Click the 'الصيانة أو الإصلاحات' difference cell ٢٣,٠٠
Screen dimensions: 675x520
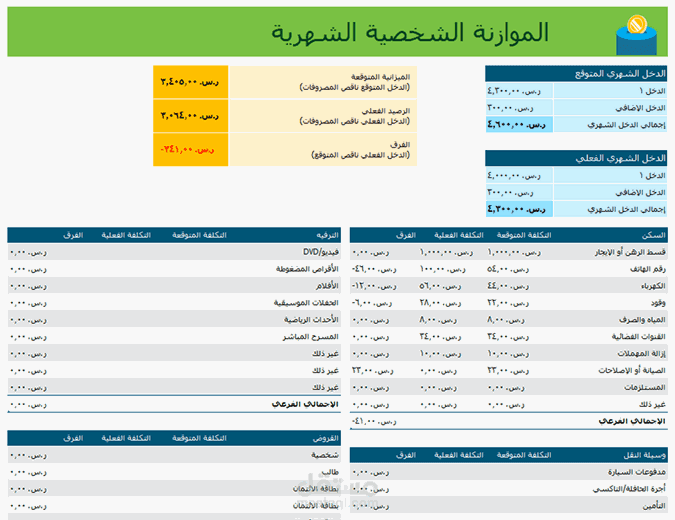372,371
